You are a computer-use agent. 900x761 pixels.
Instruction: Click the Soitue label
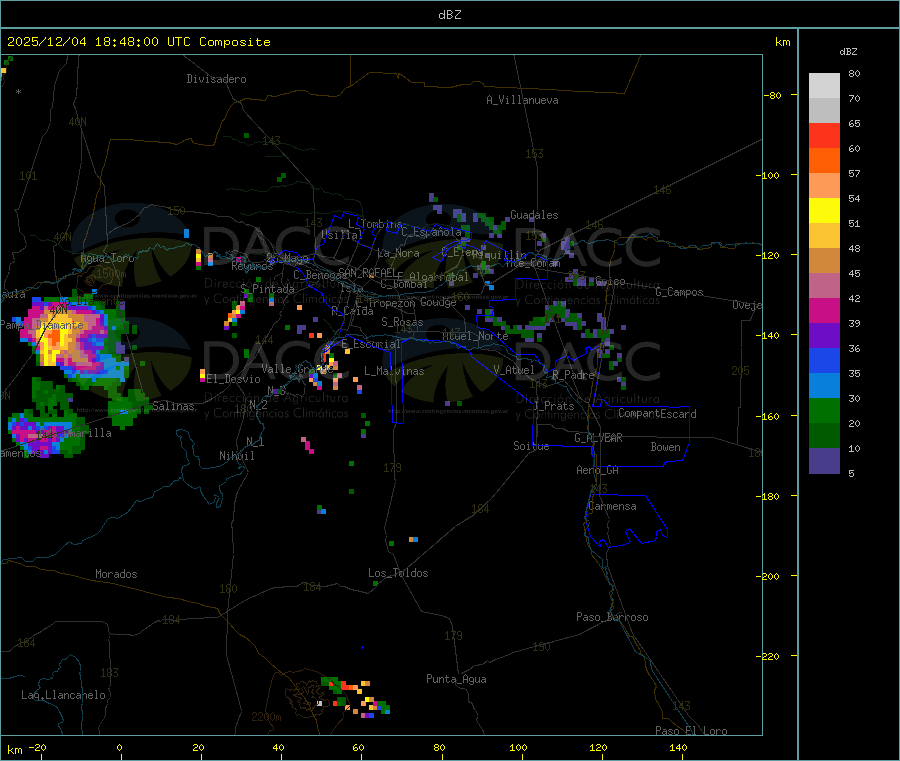pos(532,446)
